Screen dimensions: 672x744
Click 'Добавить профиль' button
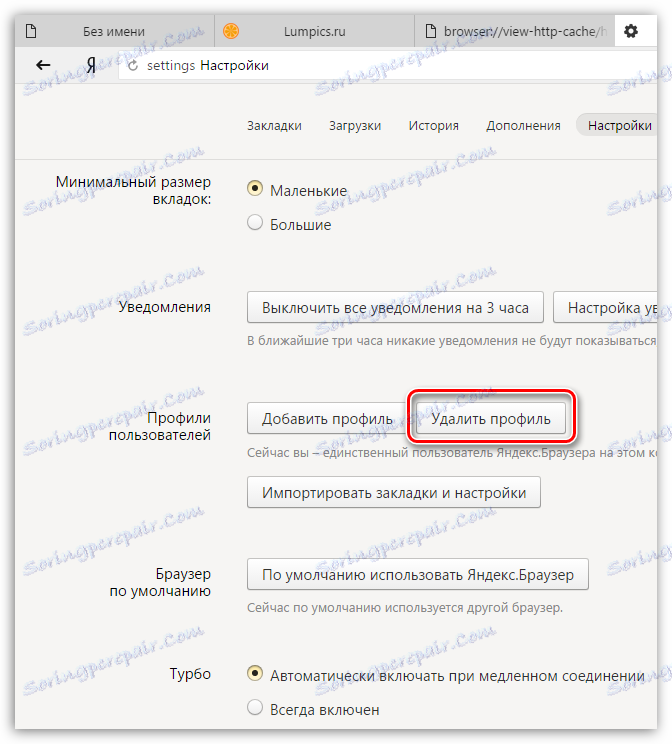pos(327,418)
